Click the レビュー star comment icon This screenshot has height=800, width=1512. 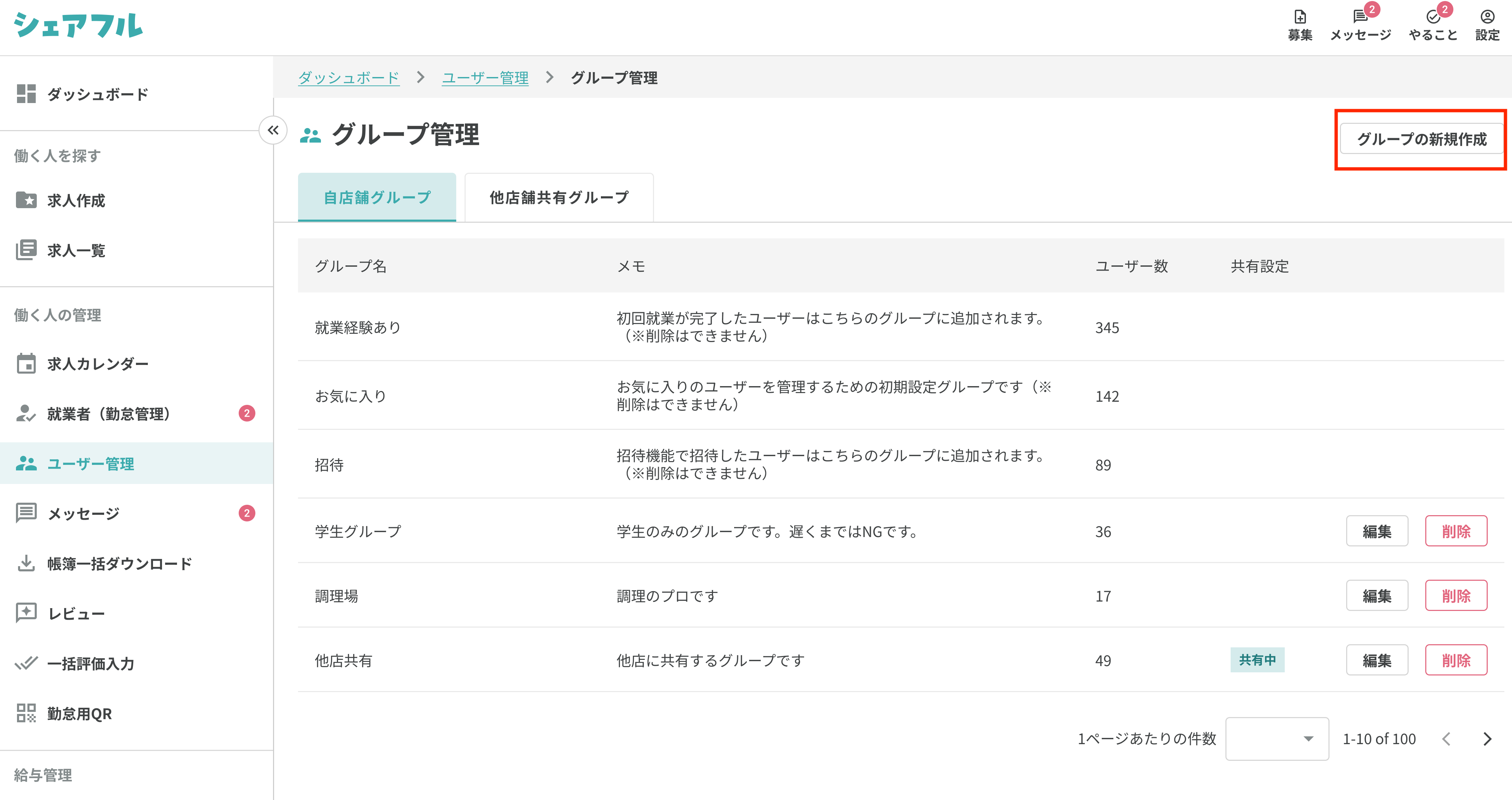[26, 613]
